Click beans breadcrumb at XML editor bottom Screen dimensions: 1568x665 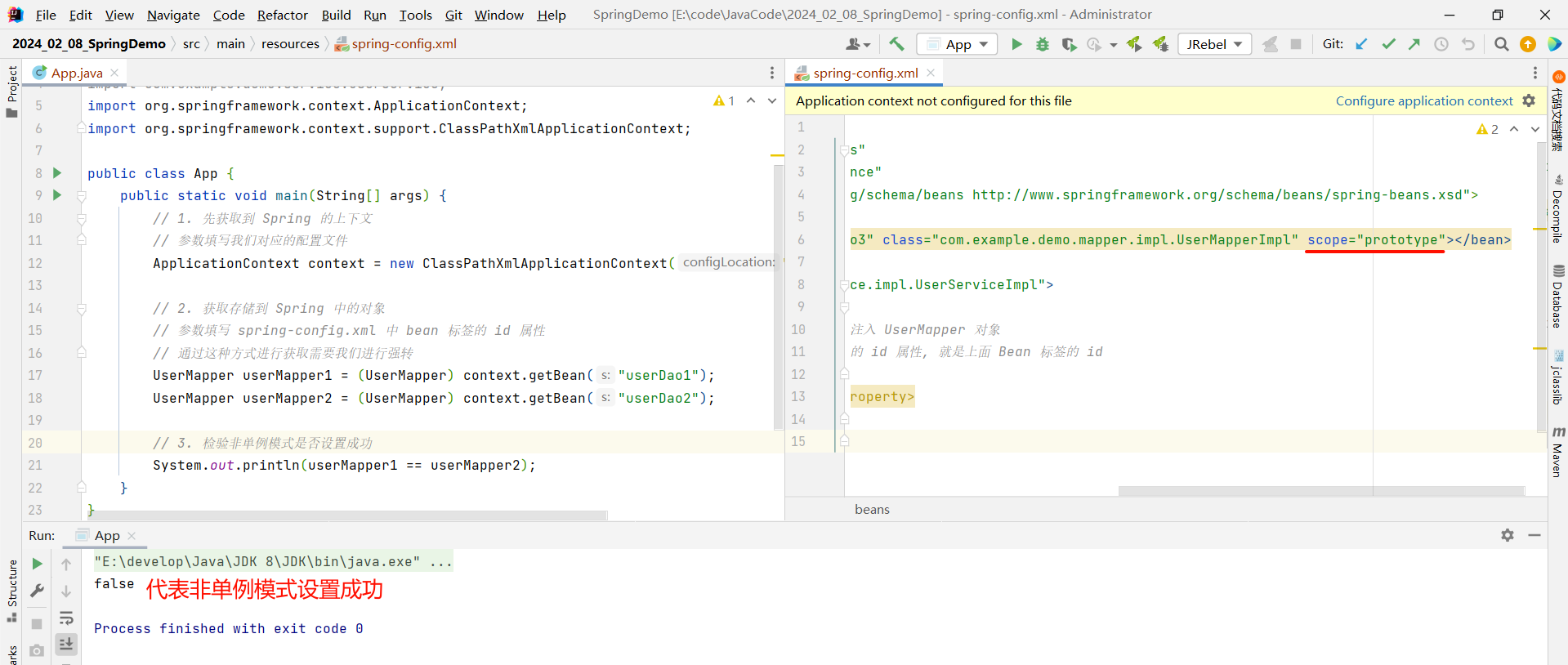click(x=872, y=509)
